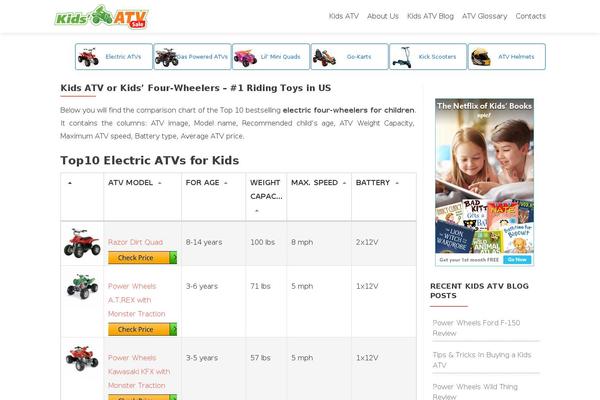Open the Razor Dirt Quad thumbnail image
Image resolution: width=600 pixels, height=400 pixels.
82,243
